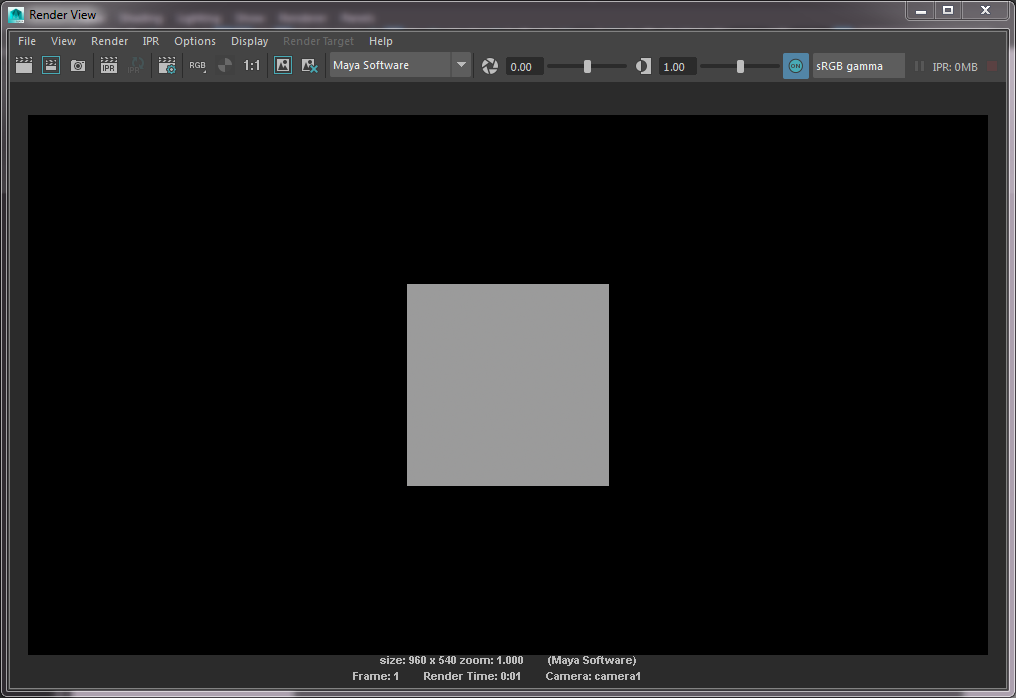Open Render Settings clapperboard gear icon

point(167,65)
